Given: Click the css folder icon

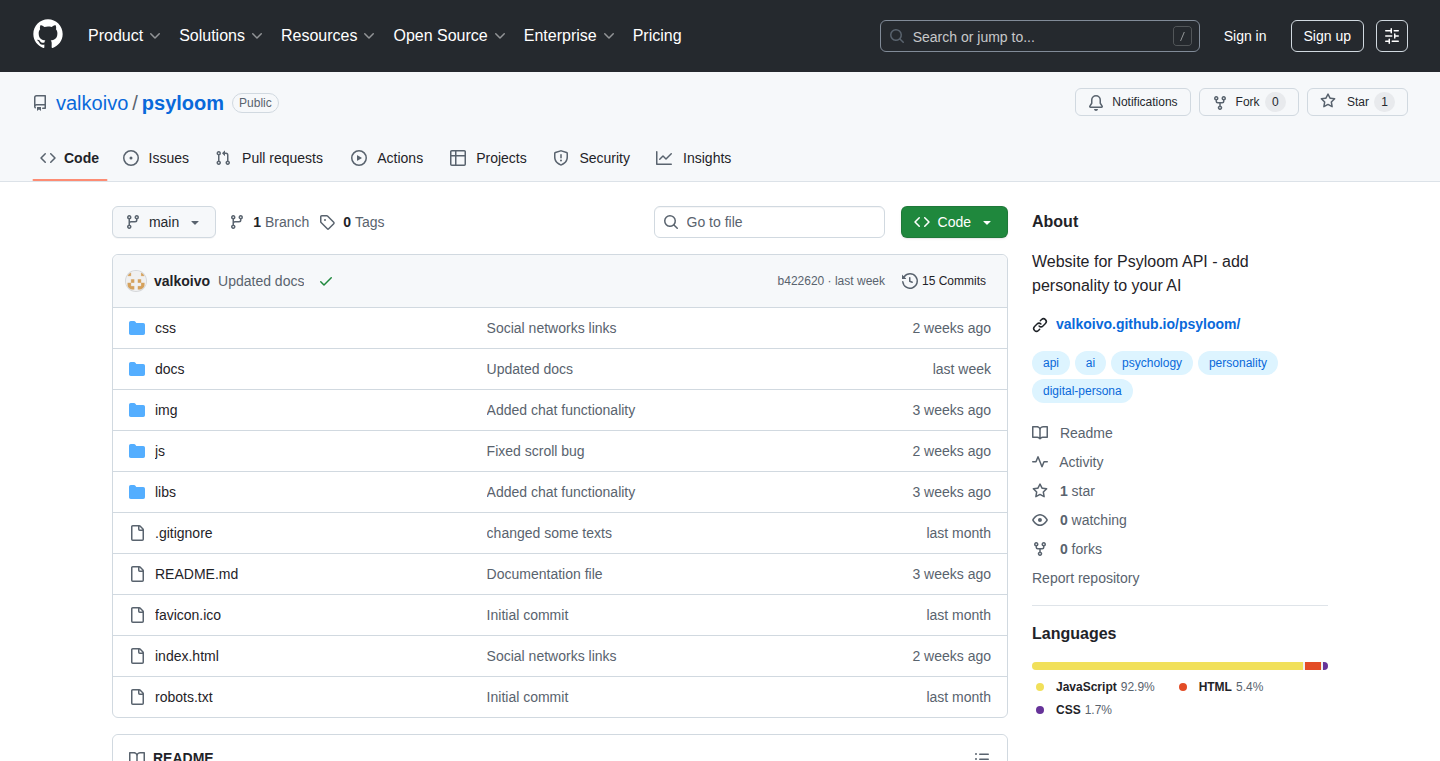Looking at the screenshot, I should point(137,328).
